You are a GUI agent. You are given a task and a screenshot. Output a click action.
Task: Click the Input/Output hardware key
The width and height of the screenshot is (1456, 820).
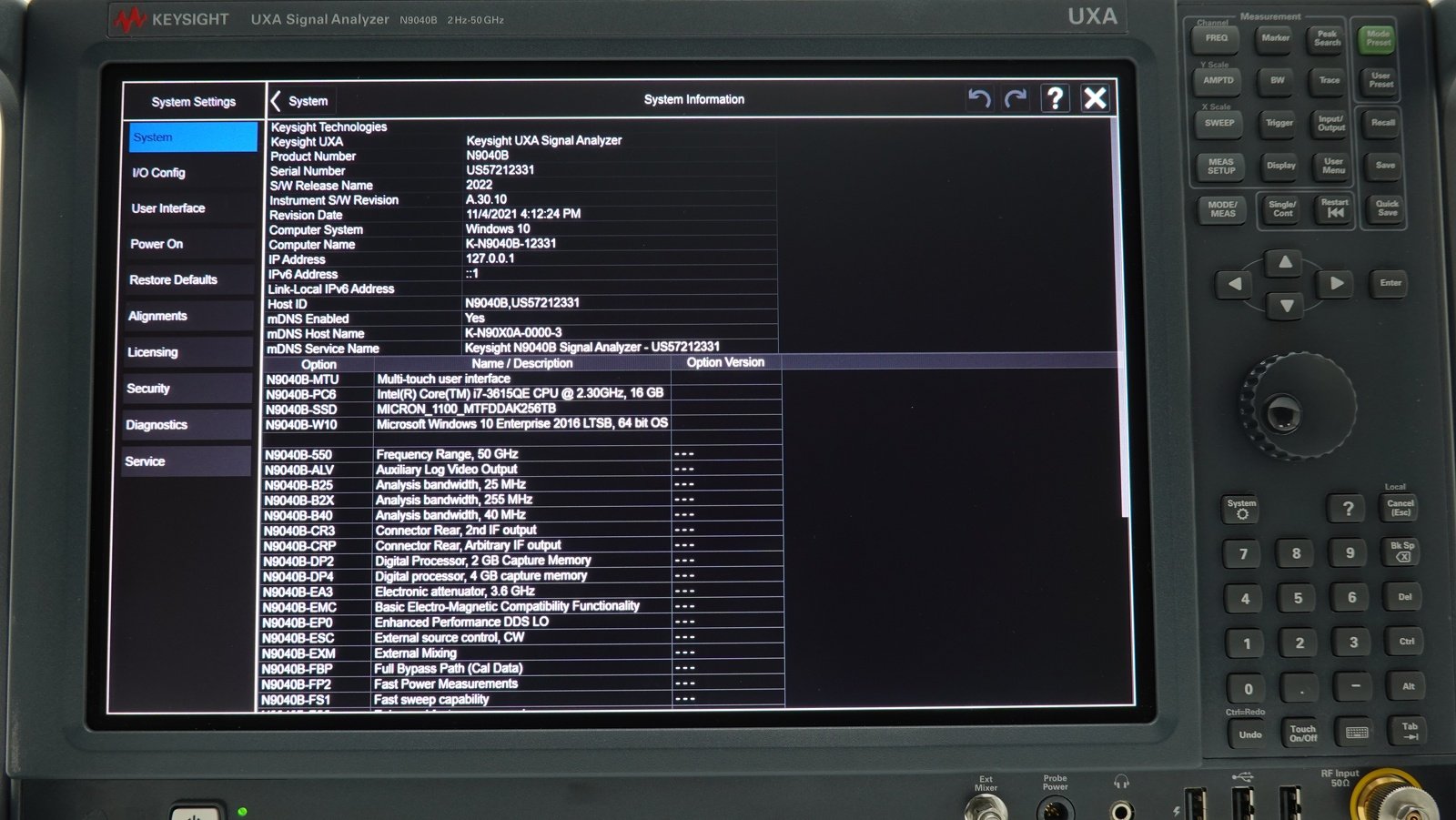coord(1330,123)
